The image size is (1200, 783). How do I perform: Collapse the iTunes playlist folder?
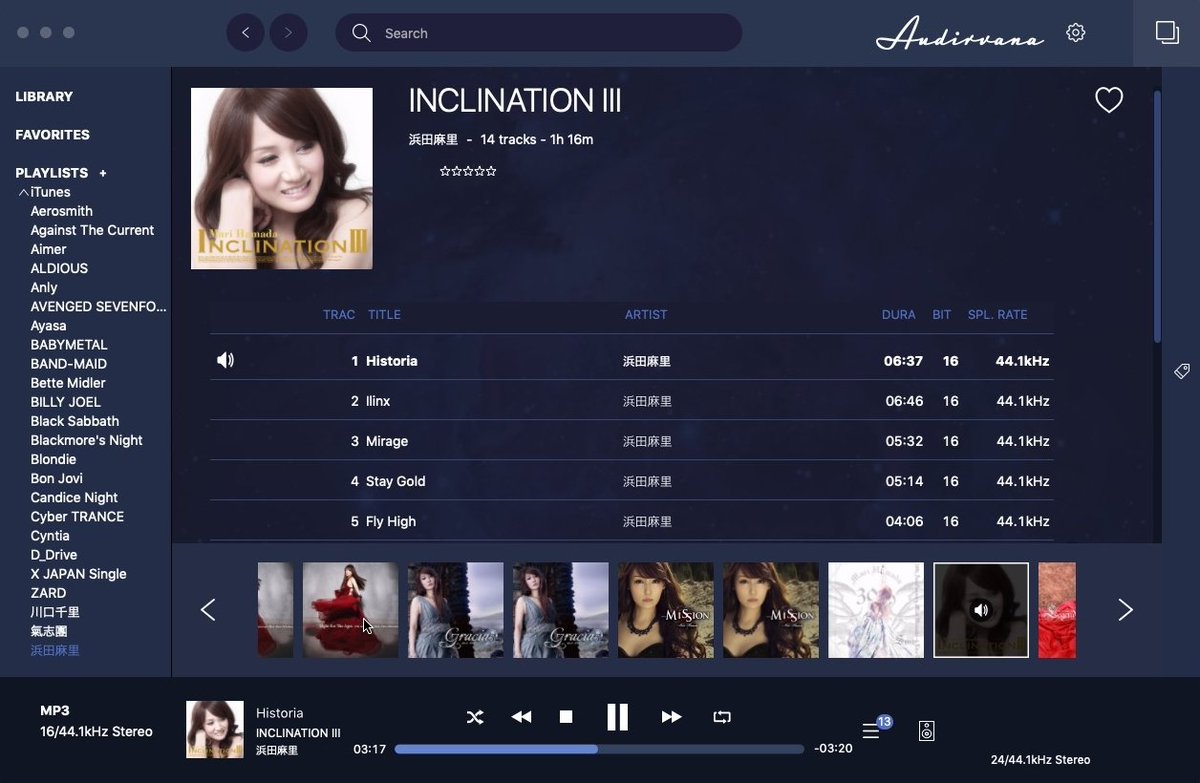(x=23, y=192)
